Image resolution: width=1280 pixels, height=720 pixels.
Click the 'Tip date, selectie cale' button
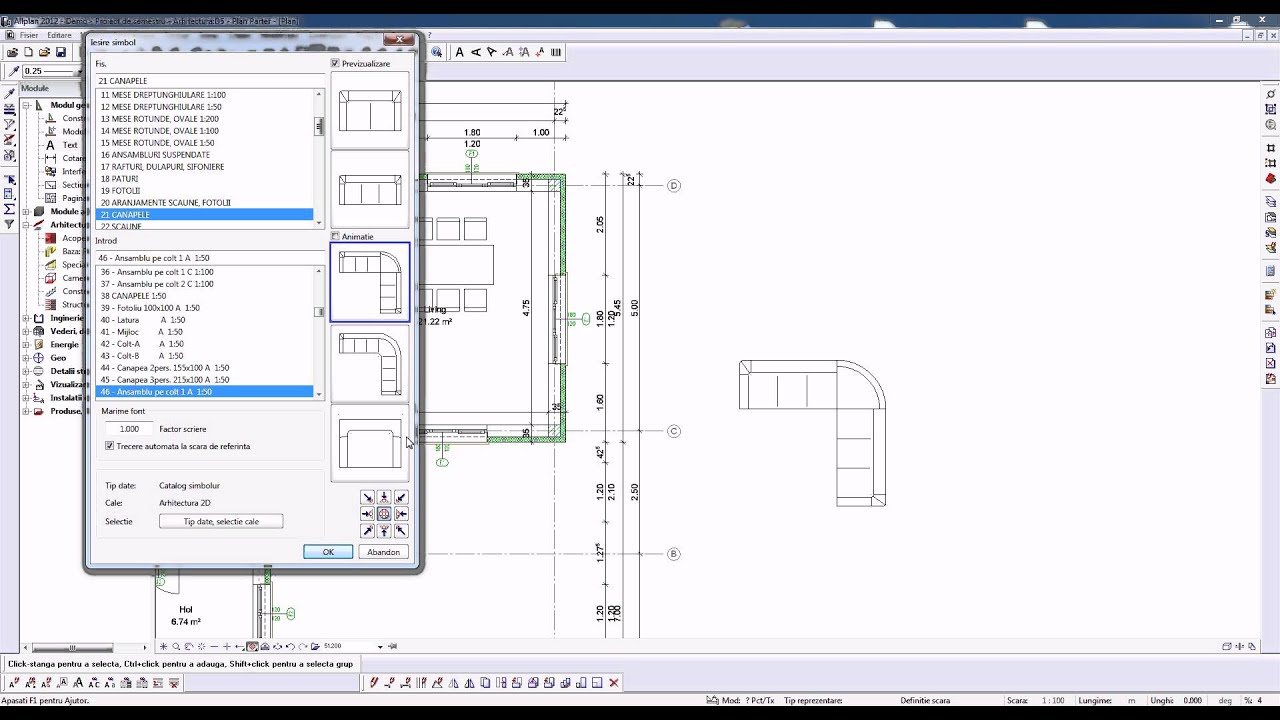tap(221, 521)
